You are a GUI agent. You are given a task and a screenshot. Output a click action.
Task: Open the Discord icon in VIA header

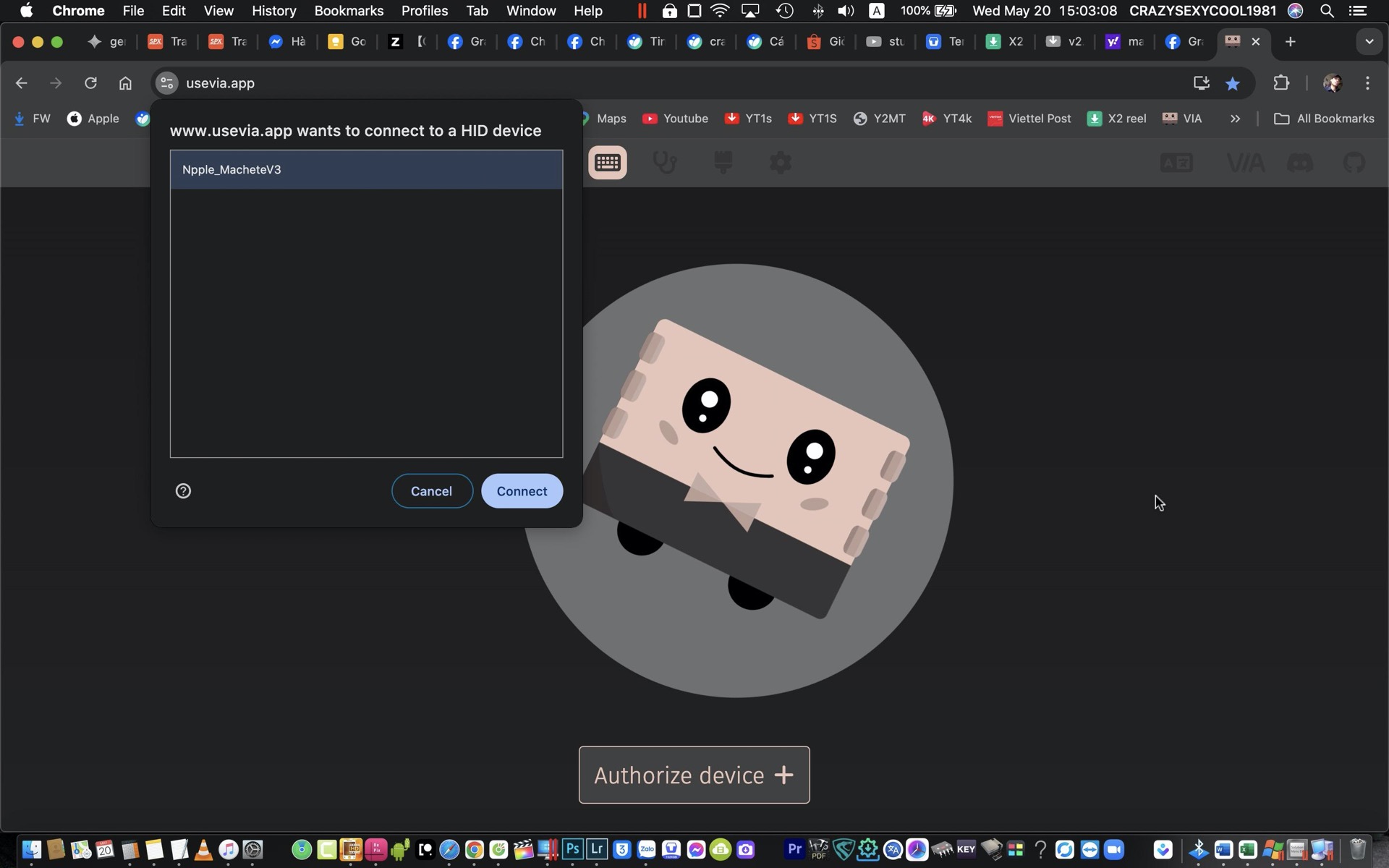click(1300, 163)
